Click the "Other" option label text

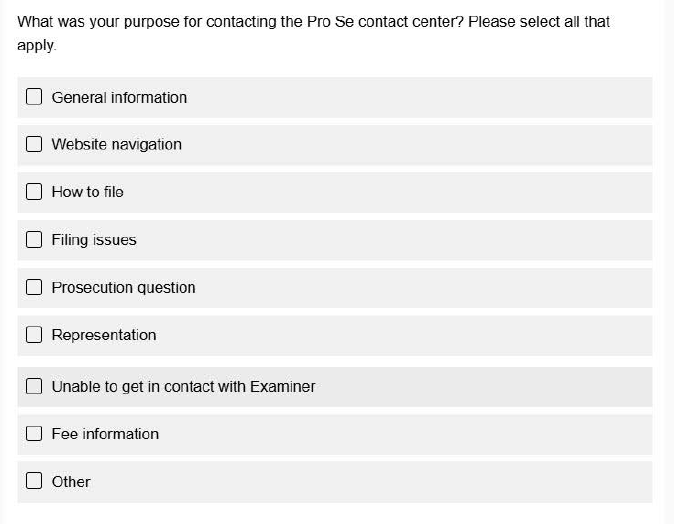(x=71, y=481)
